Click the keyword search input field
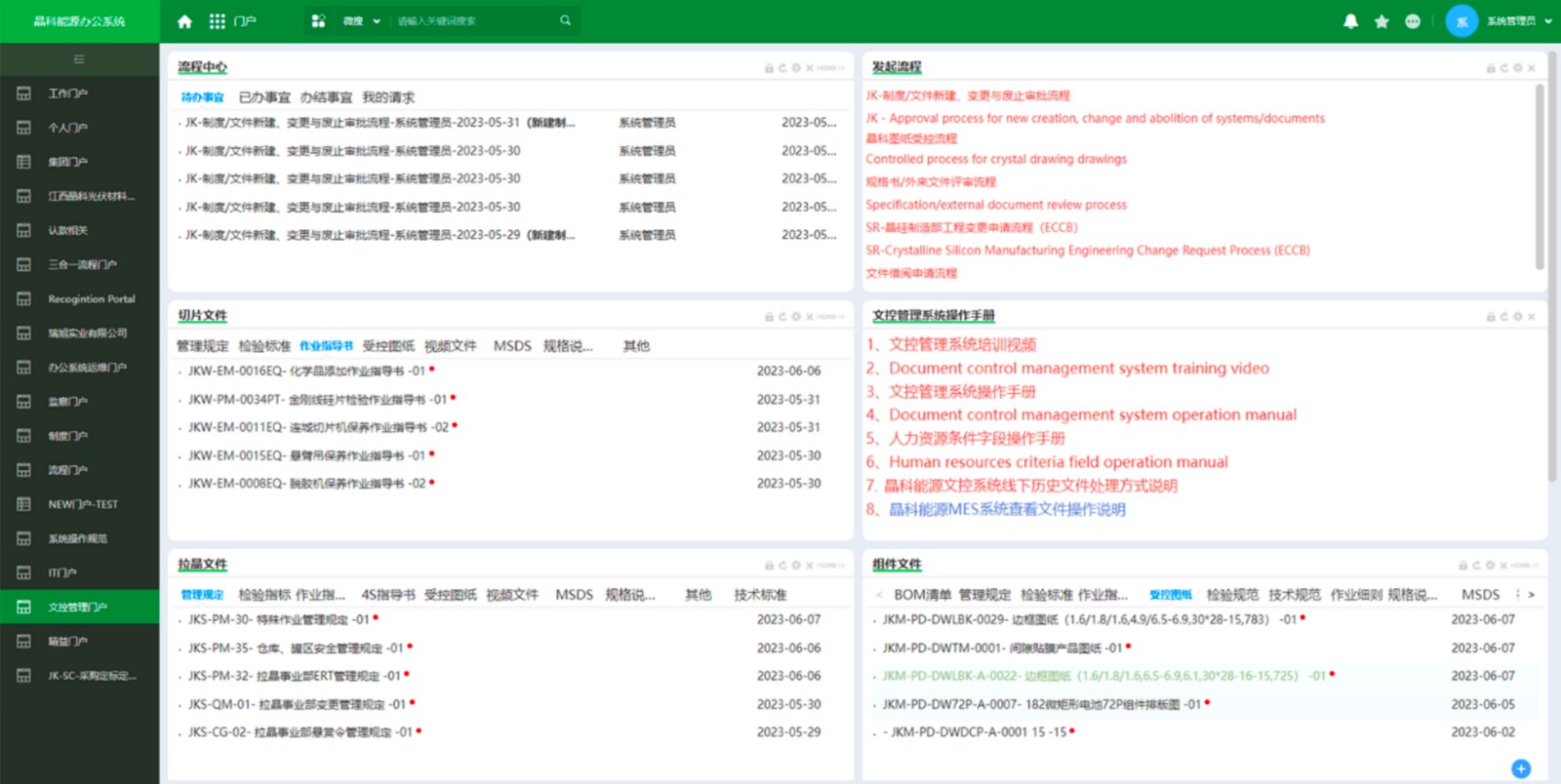The image size is (1561, 784). coord(475,20)
